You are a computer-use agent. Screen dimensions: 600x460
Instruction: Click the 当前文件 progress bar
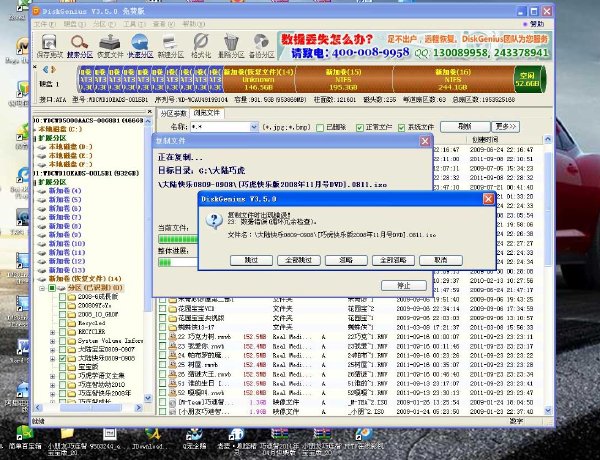click(178, 239)
